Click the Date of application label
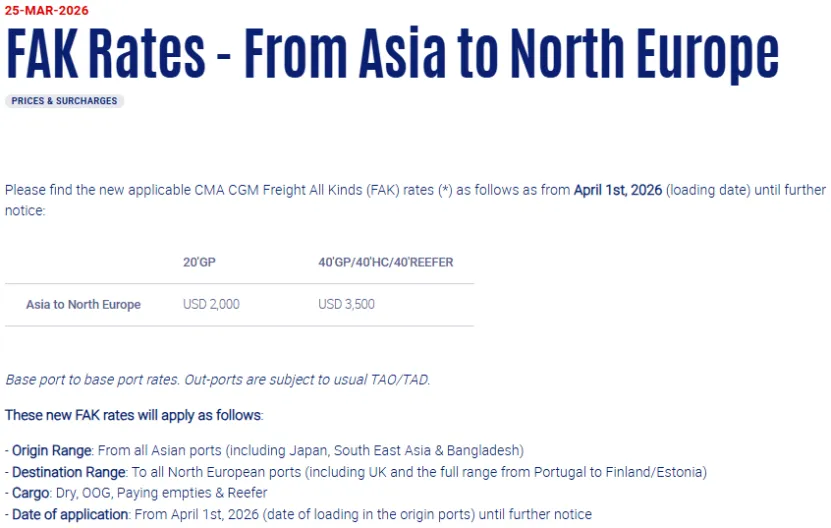 coord(69,514)
